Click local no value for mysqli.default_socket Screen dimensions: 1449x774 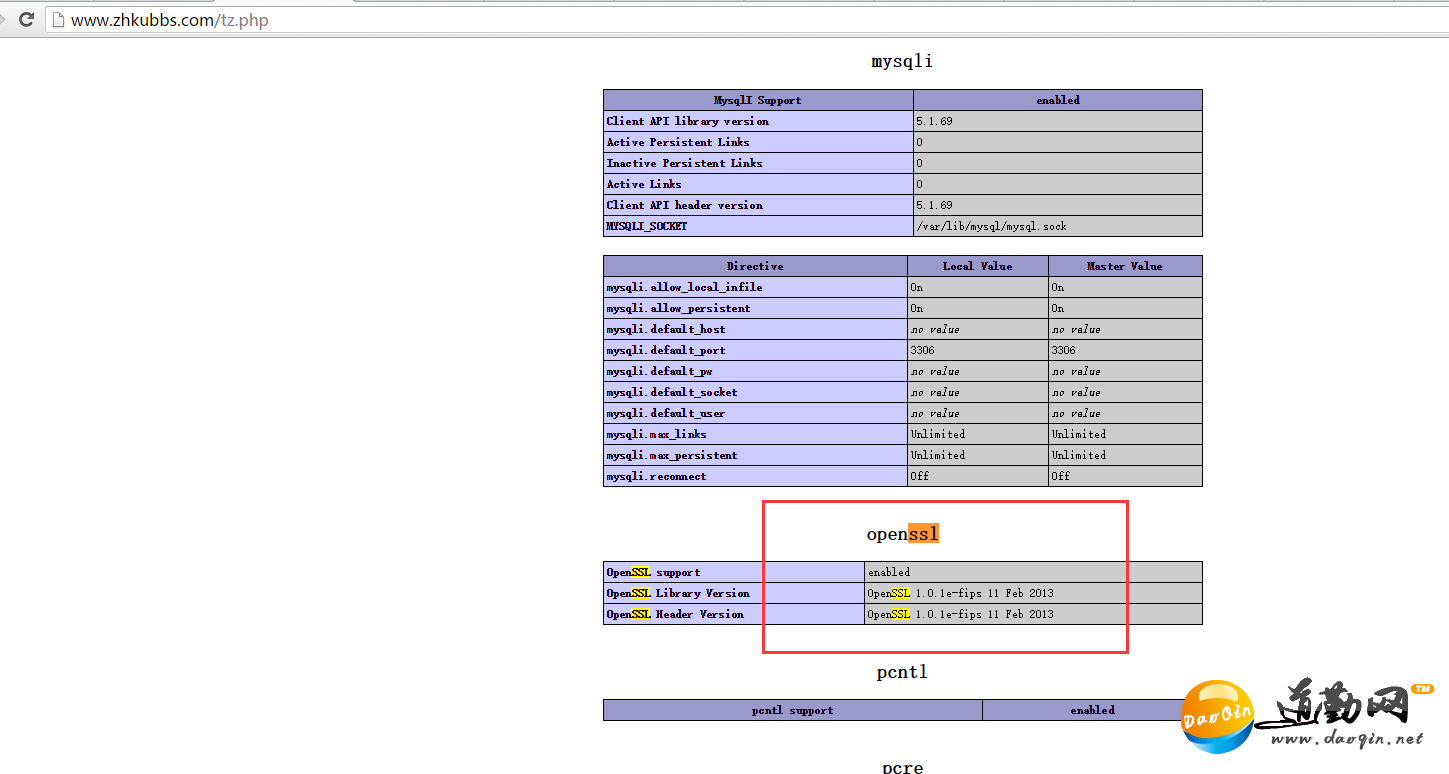coord(935,392)
